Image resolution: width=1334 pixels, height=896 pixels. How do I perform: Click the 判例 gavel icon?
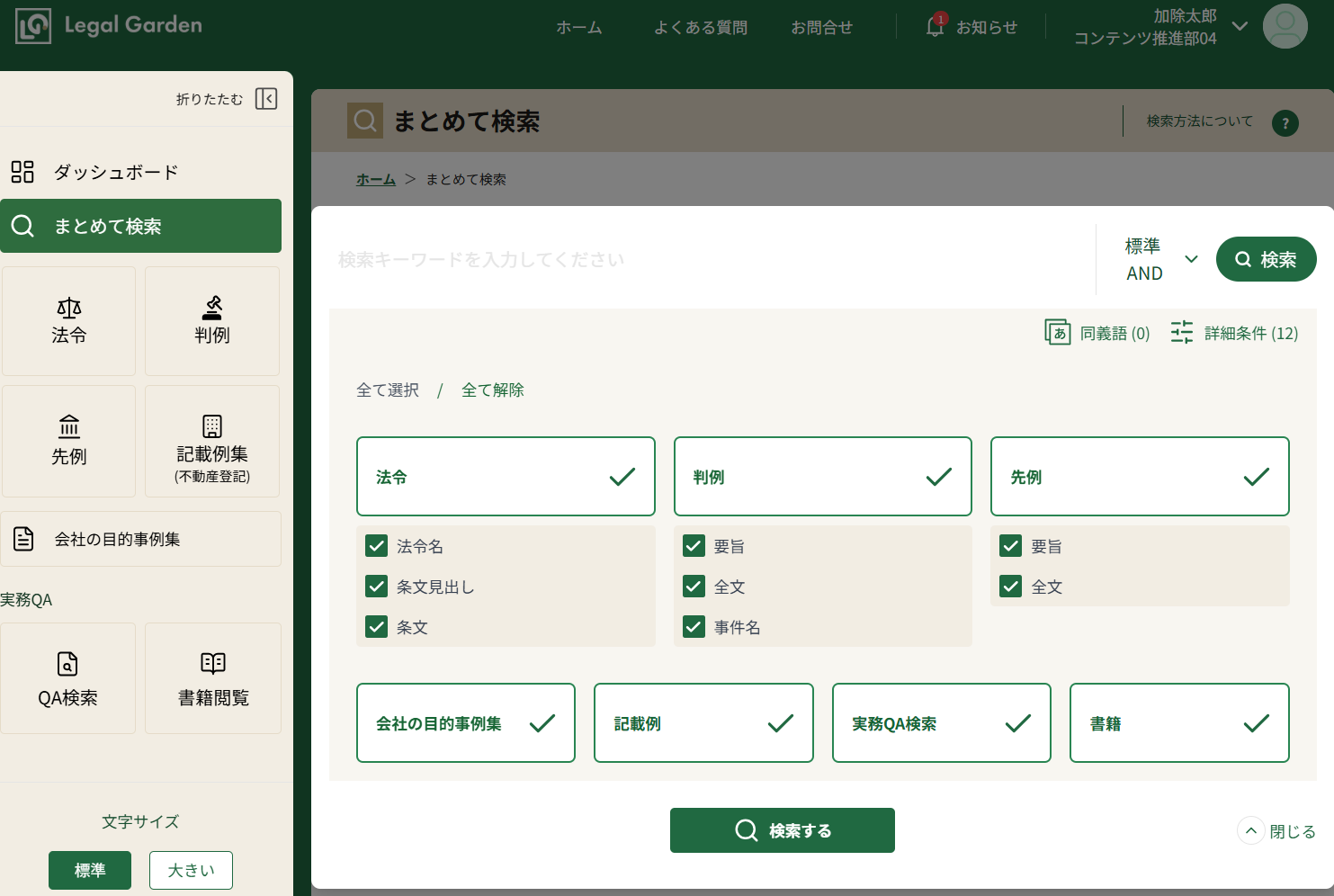point(212,308)
